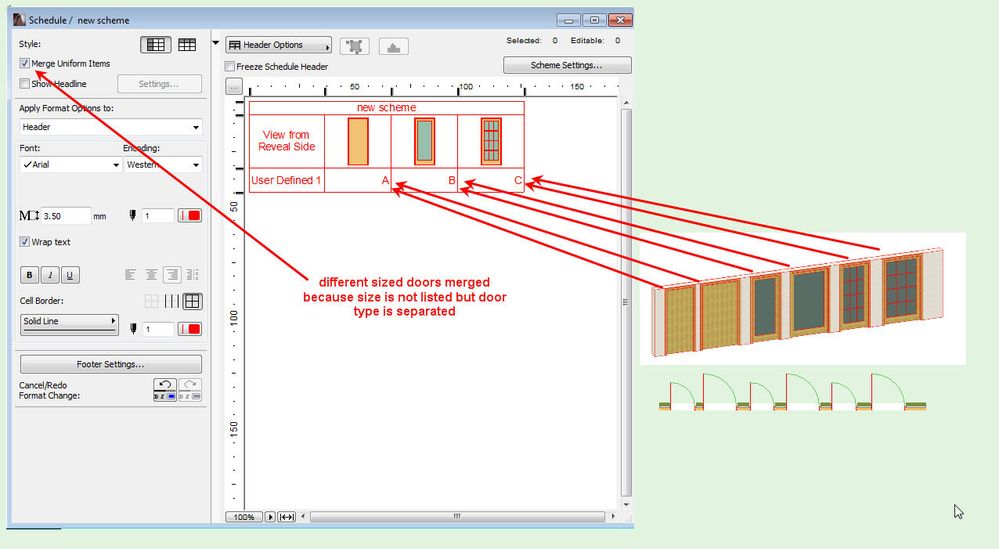Click the grayed Settings... button beside Show Headline
This screenshot has width=999, height=549.
159,83
